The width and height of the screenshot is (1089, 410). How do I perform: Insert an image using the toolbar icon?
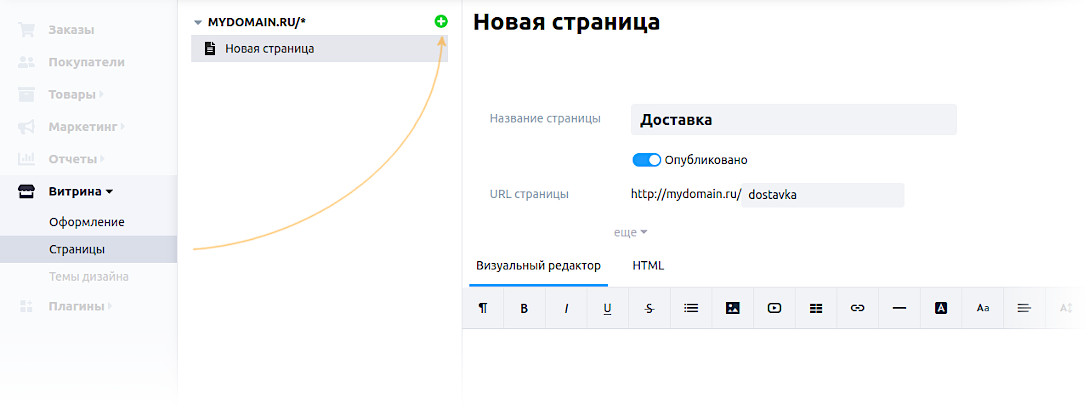732,309
